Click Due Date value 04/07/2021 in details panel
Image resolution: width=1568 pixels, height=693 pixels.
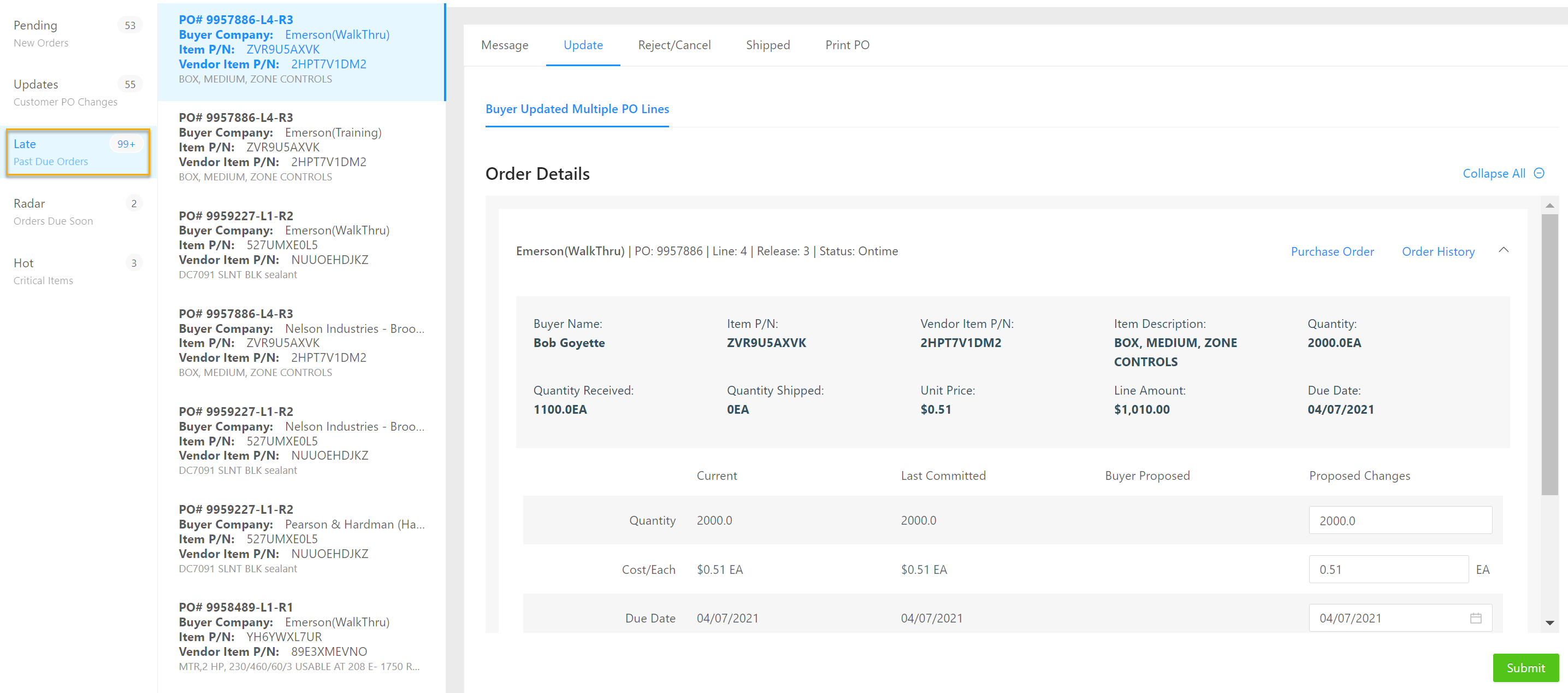(1340, 410)
